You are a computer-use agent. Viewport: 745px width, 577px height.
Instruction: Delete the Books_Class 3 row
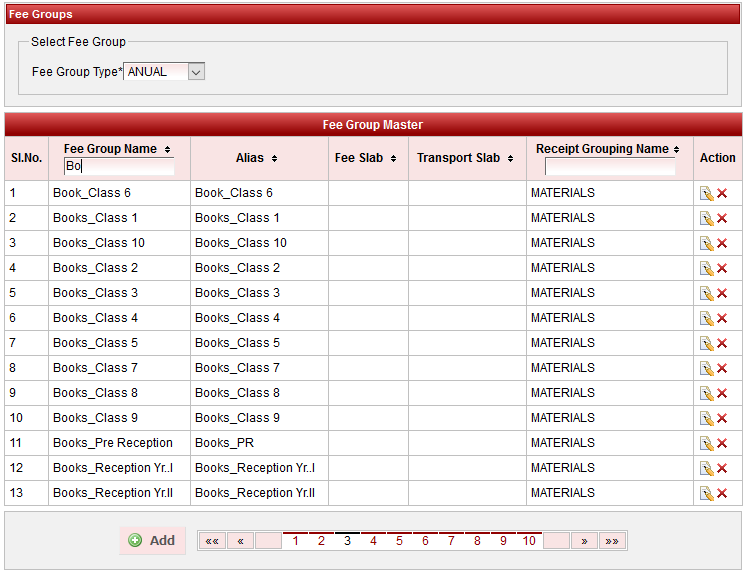722,293
